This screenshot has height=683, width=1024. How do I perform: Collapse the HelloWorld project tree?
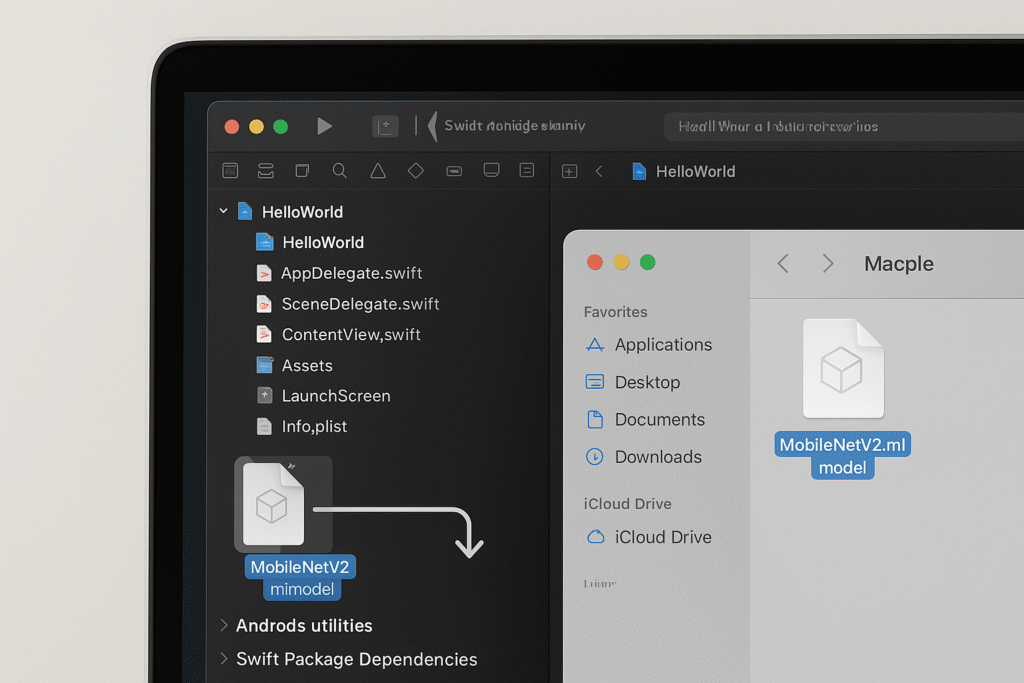pyautogui.click(x=223, y=211)
